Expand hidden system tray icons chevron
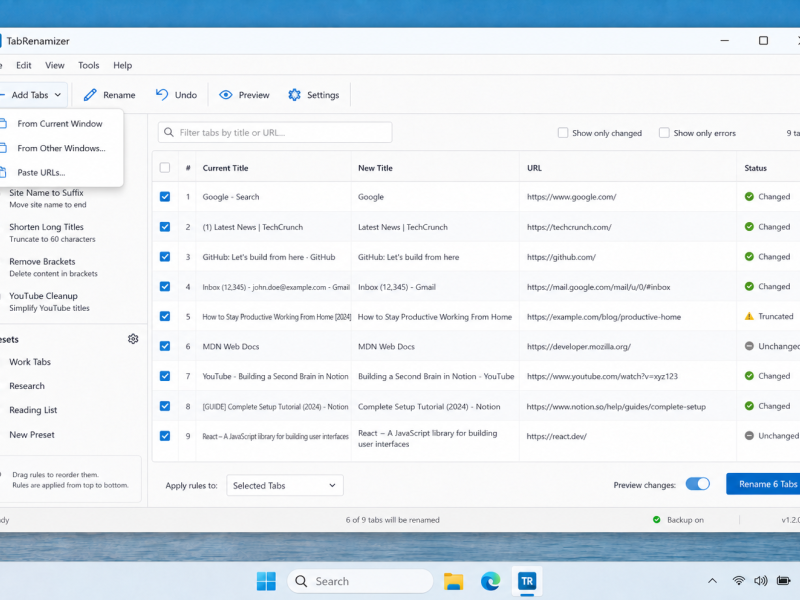Screen dimensions: 800x600 (712, 581)
